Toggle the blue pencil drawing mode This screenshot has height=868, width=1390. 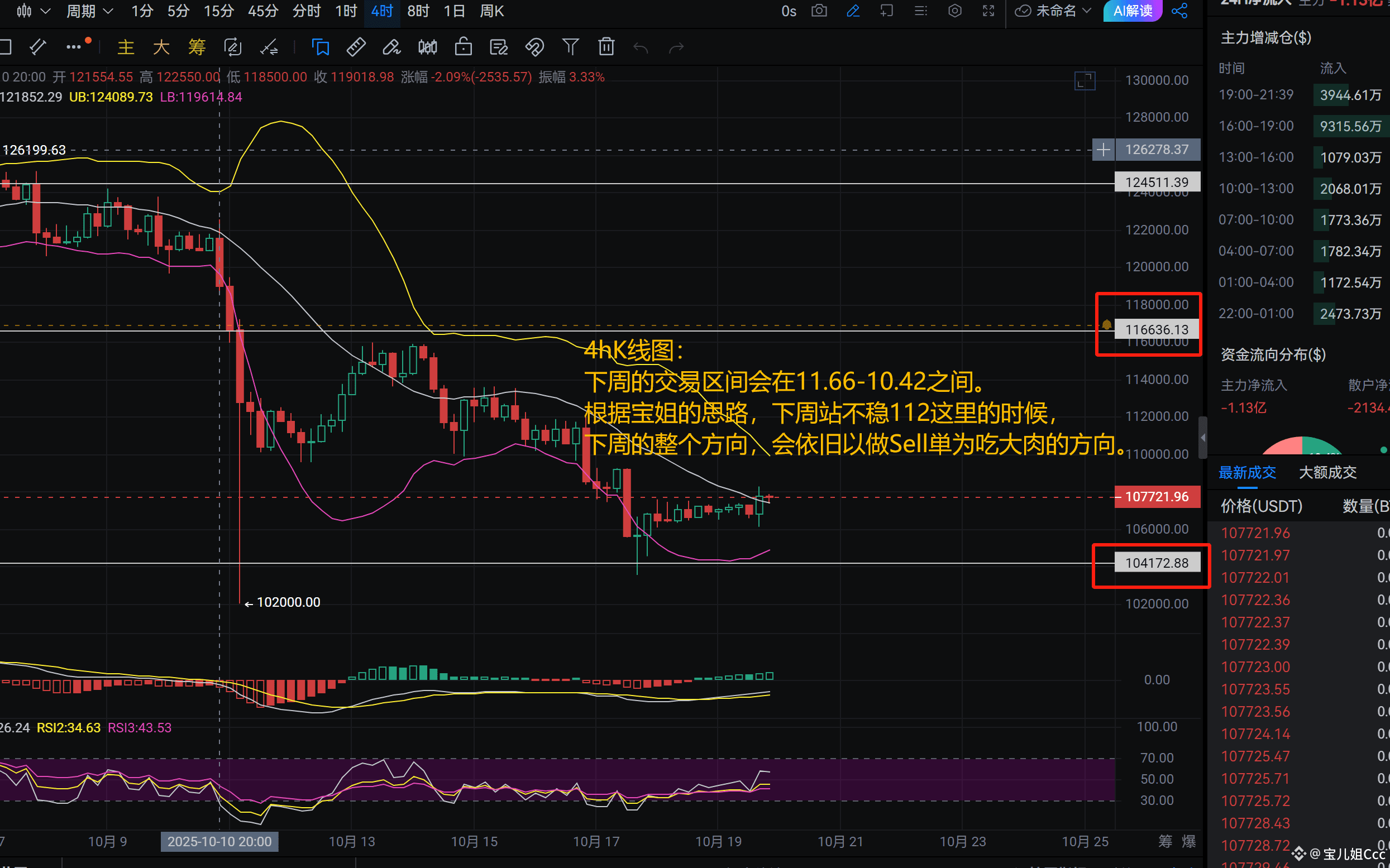[x=853, y=11]
